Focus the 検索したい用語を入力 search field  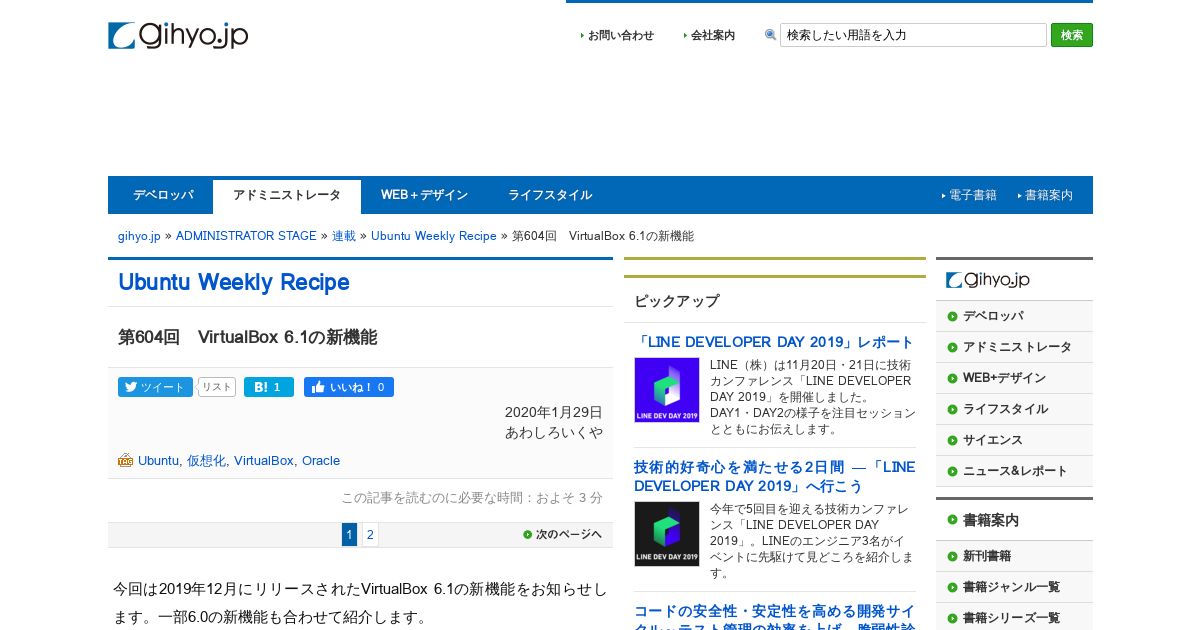point(913,35)
